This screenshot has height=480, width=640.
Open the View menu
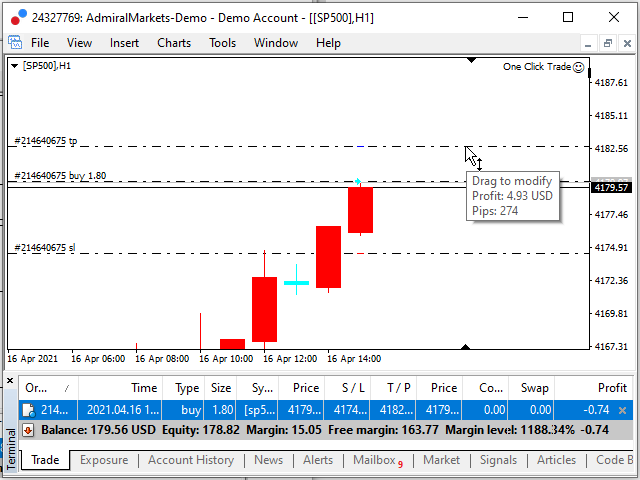coord(79,43)
